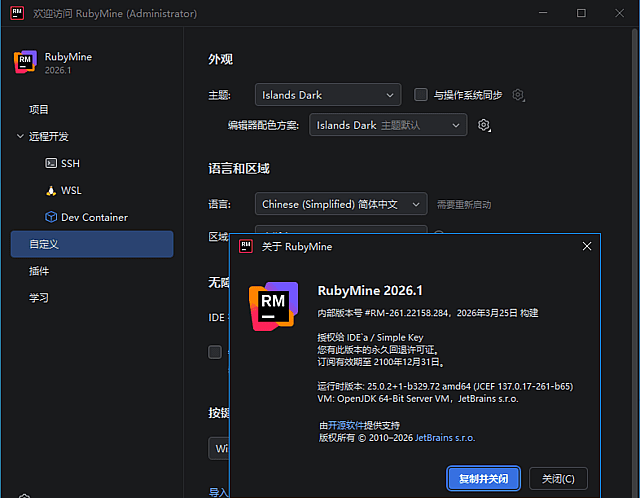The image size is (640, 498).
Task: Open the WSL remote development entry
Action: click(71, 190)
